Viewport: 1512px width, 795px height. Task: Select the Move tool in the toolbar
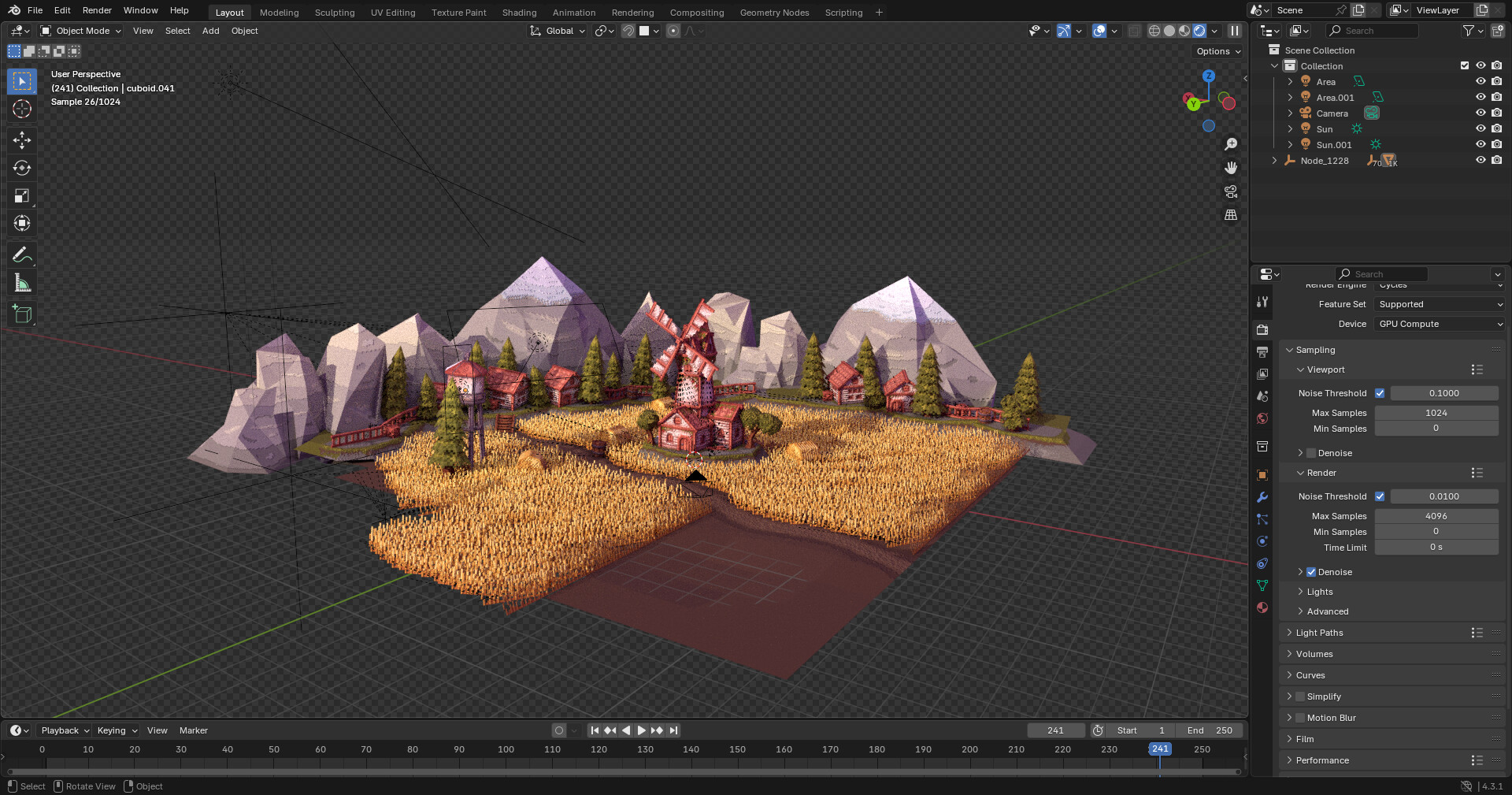click(x=21, y=139)
